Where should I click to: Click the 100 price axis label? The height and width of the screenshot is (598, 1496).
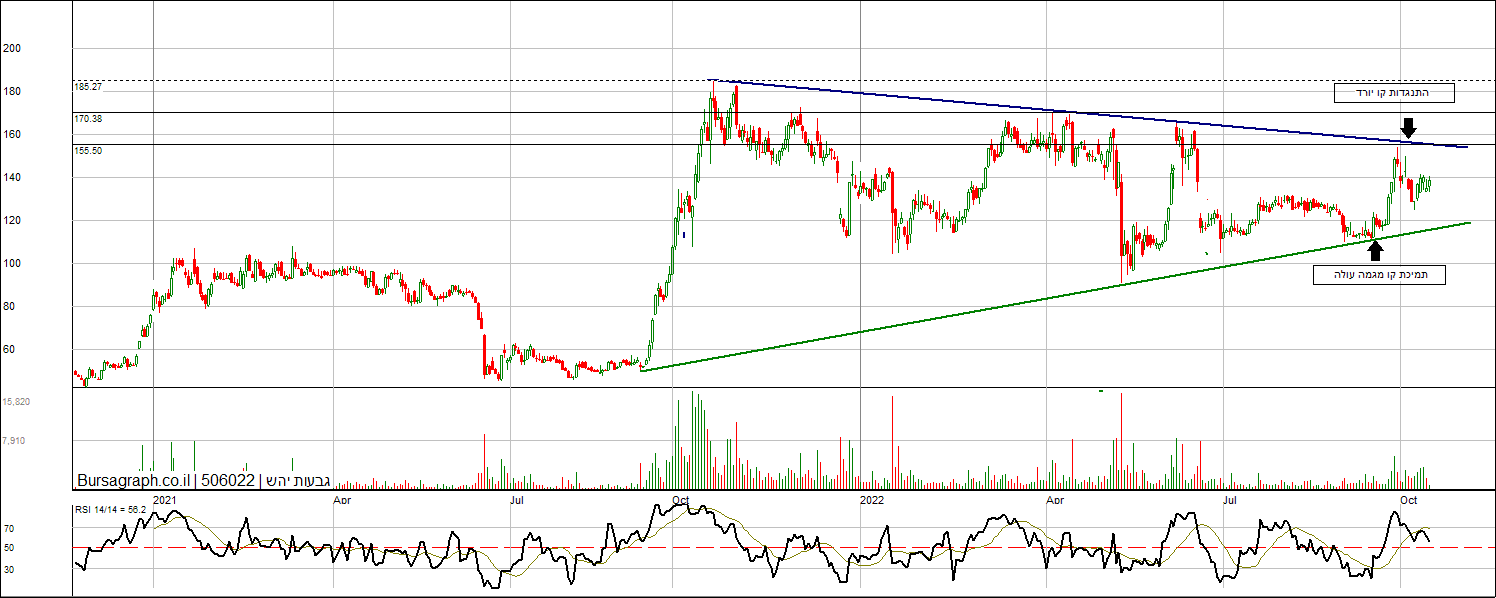(12, 263)
